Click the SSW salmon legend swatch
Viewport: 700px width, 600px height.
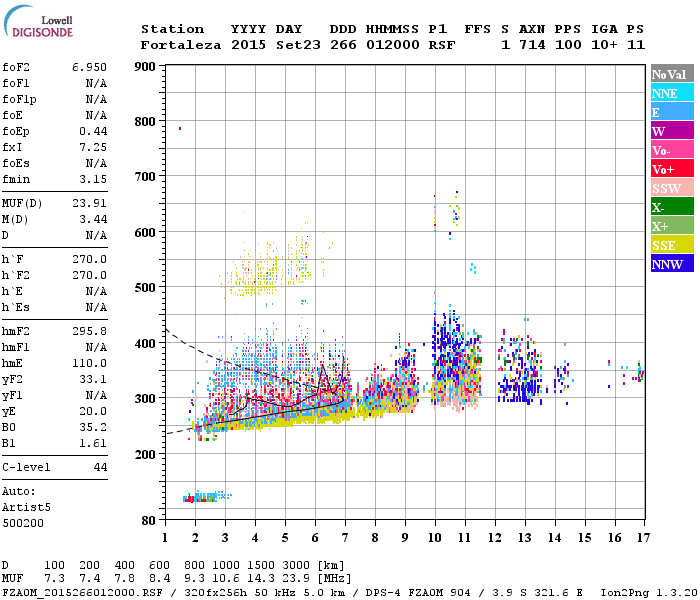click(672, 188)
